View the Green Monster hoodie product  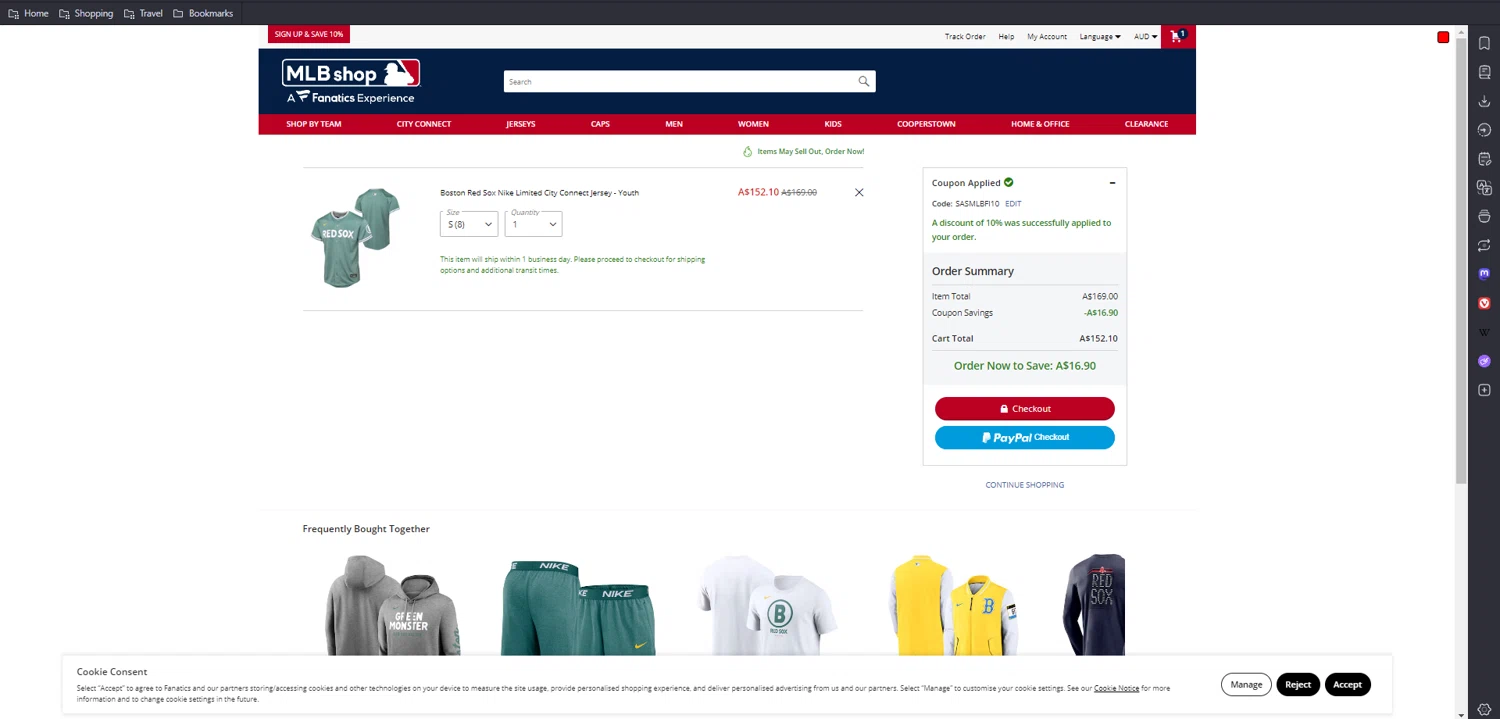[x=393, y=605]
